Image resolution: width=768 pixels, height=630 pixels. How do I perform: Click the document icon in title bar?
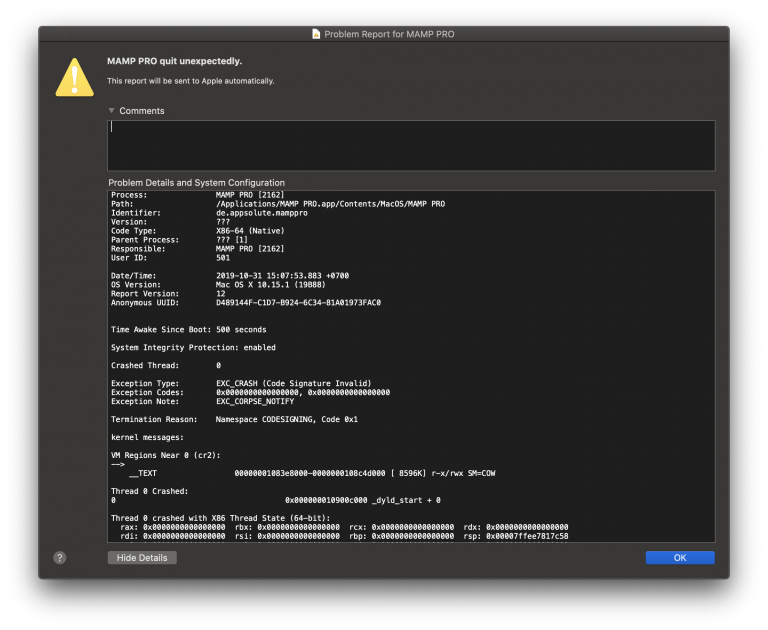[x=316, y=34]
